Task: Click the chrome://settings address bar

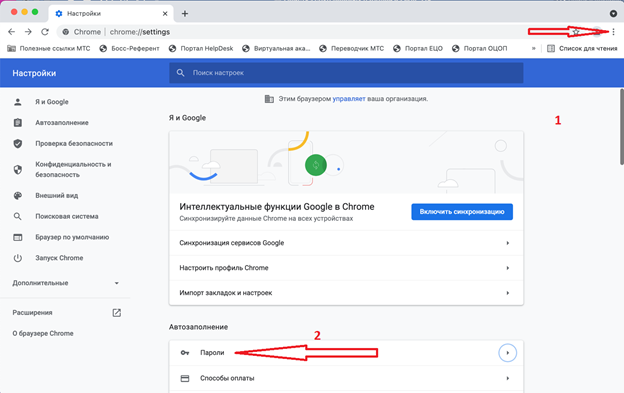Action: [140, 32]
